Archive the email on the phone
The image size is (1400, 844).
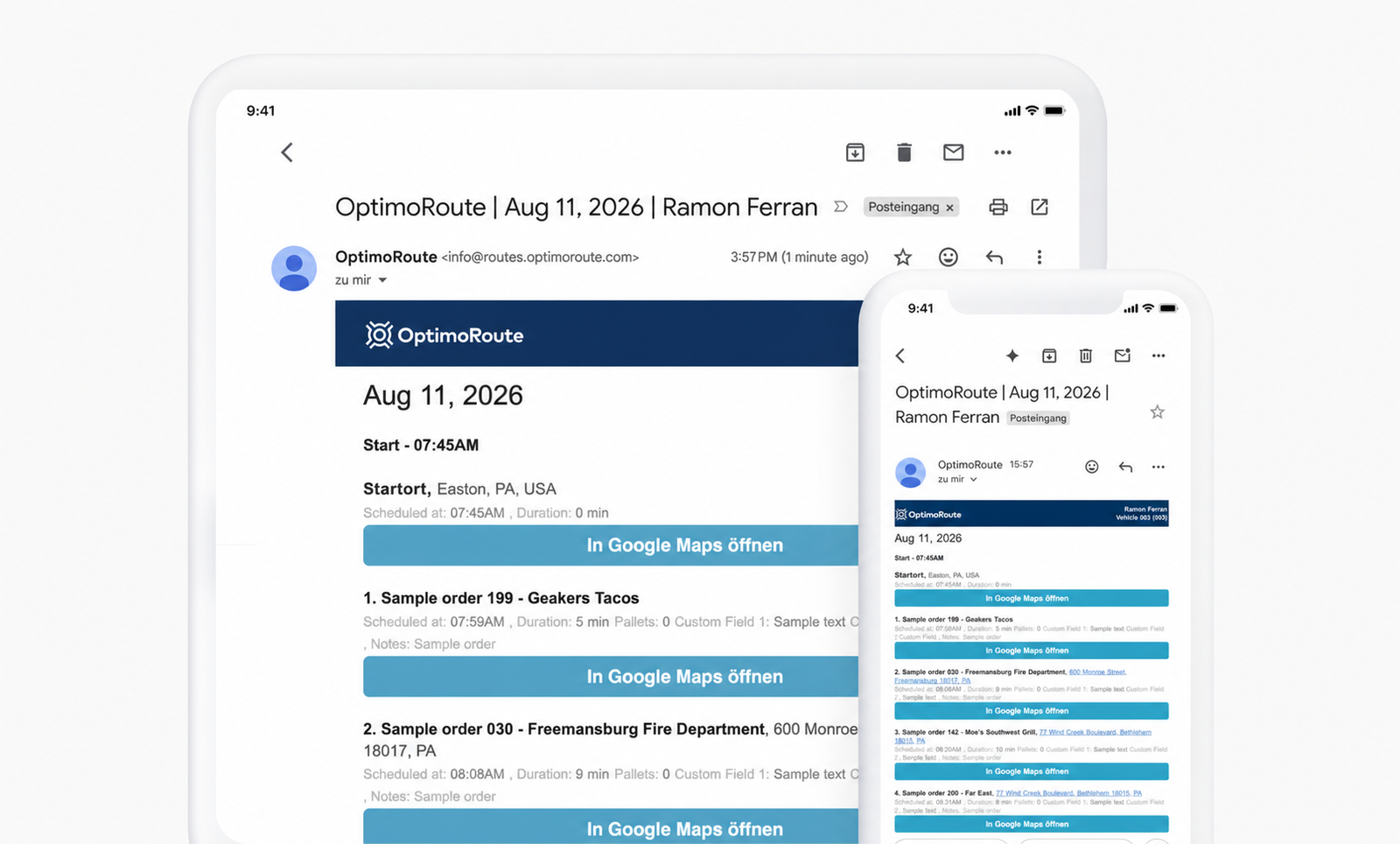(1049, 355)
